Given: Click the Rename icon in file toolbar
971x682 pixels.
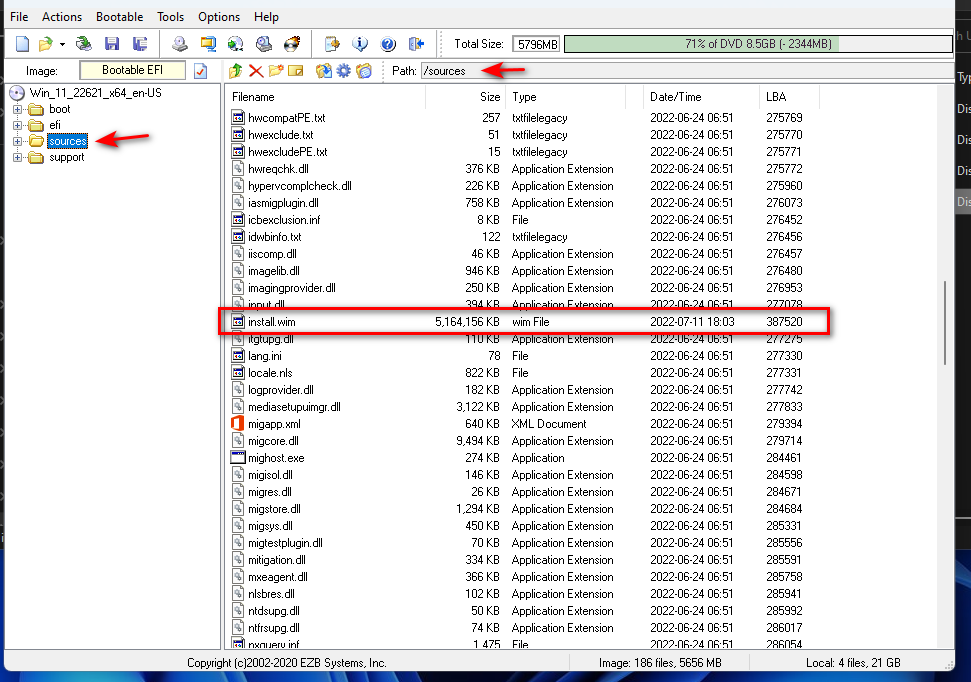Looking at the screenshot, I should click(x=296, y=71).
